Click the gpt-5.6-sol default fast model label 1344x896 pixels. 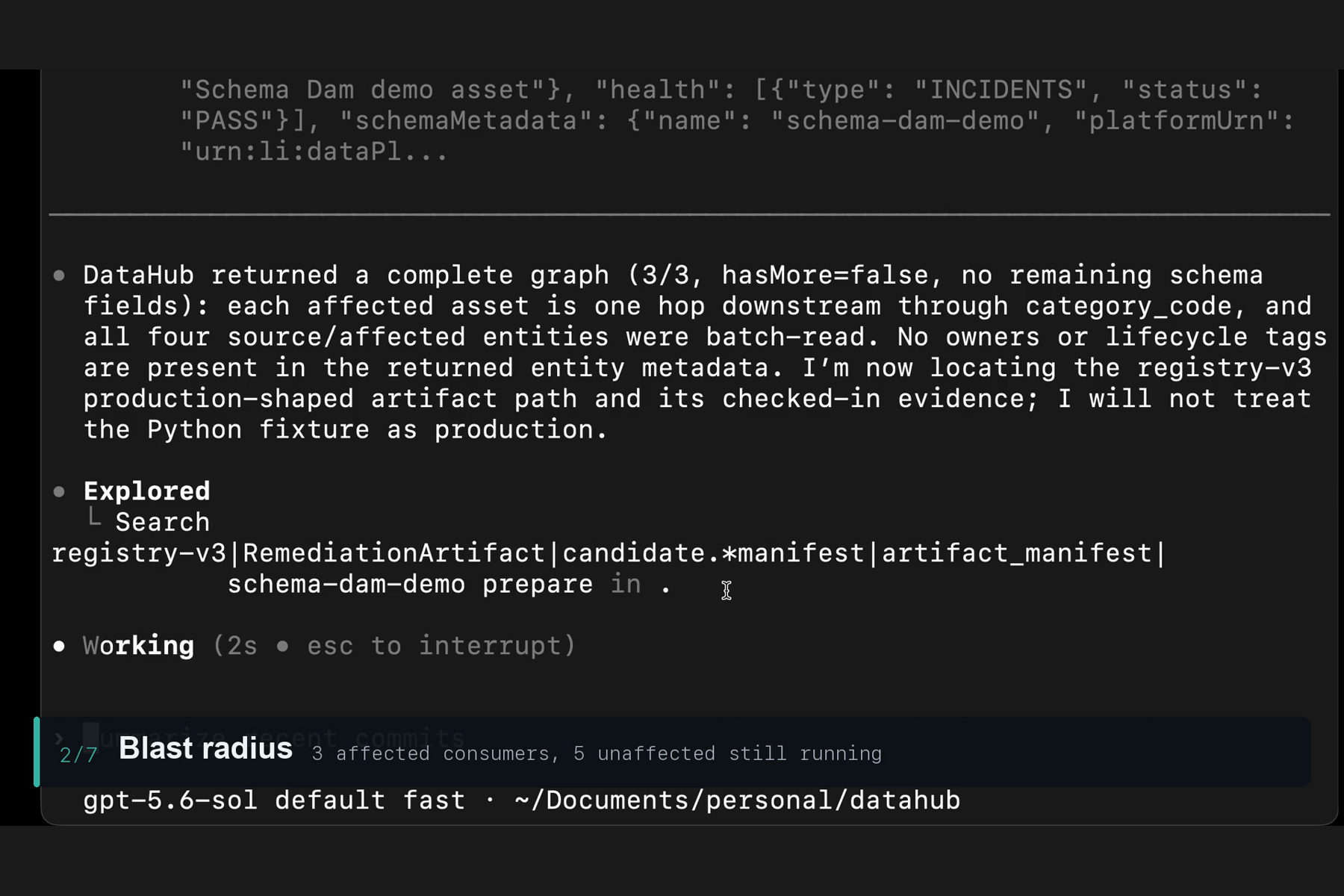pyautogui.click(x=274, y=800)
